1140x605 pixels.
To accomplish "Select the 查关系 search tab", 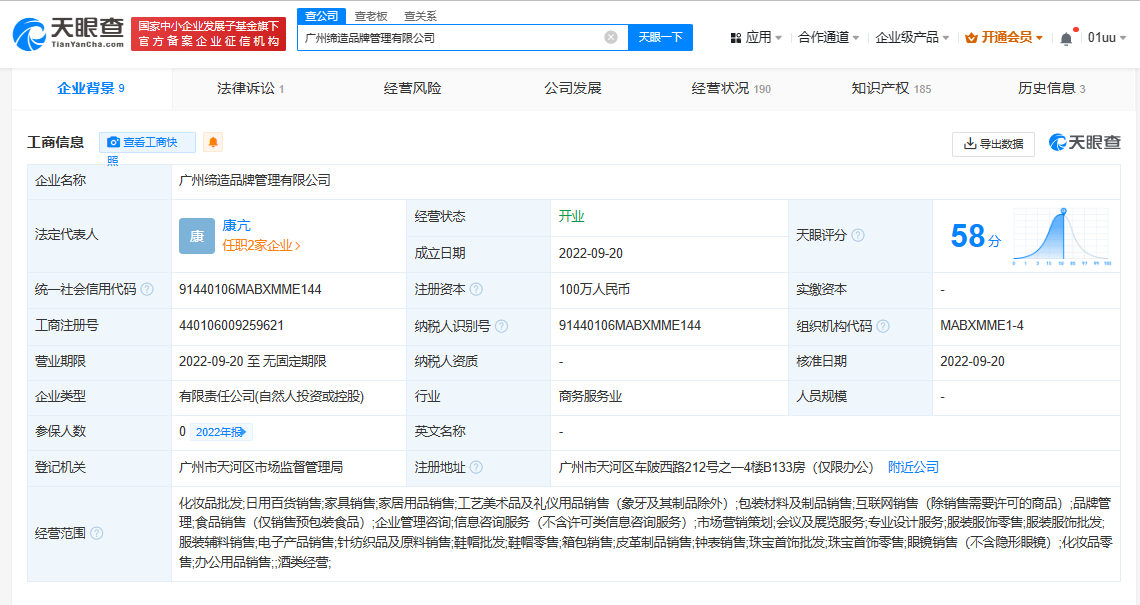I will (420, 16).
